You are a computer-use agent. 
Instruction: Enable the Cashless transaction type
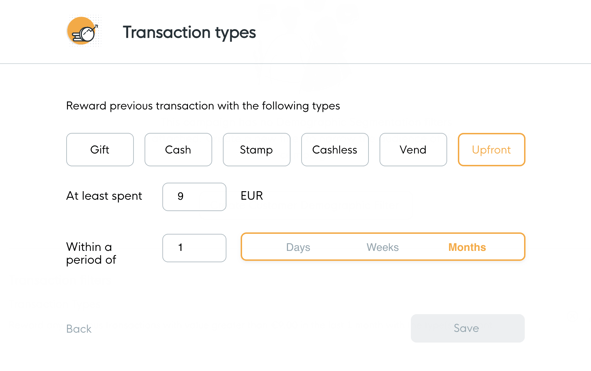point(335,150)
